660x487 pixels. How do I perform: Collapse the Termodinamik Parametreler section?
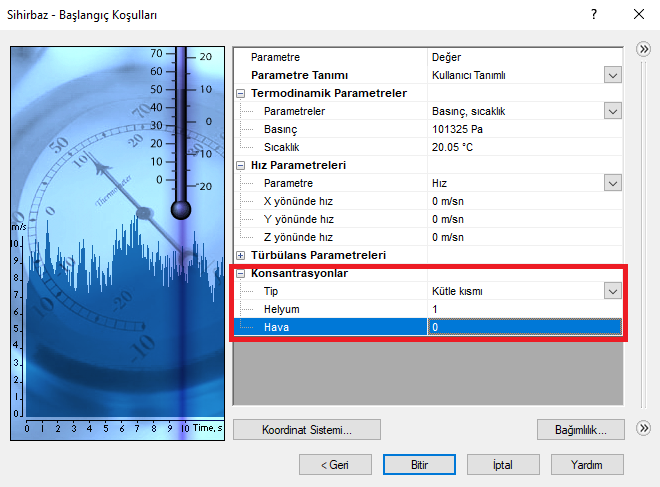(x=240, y=93)
